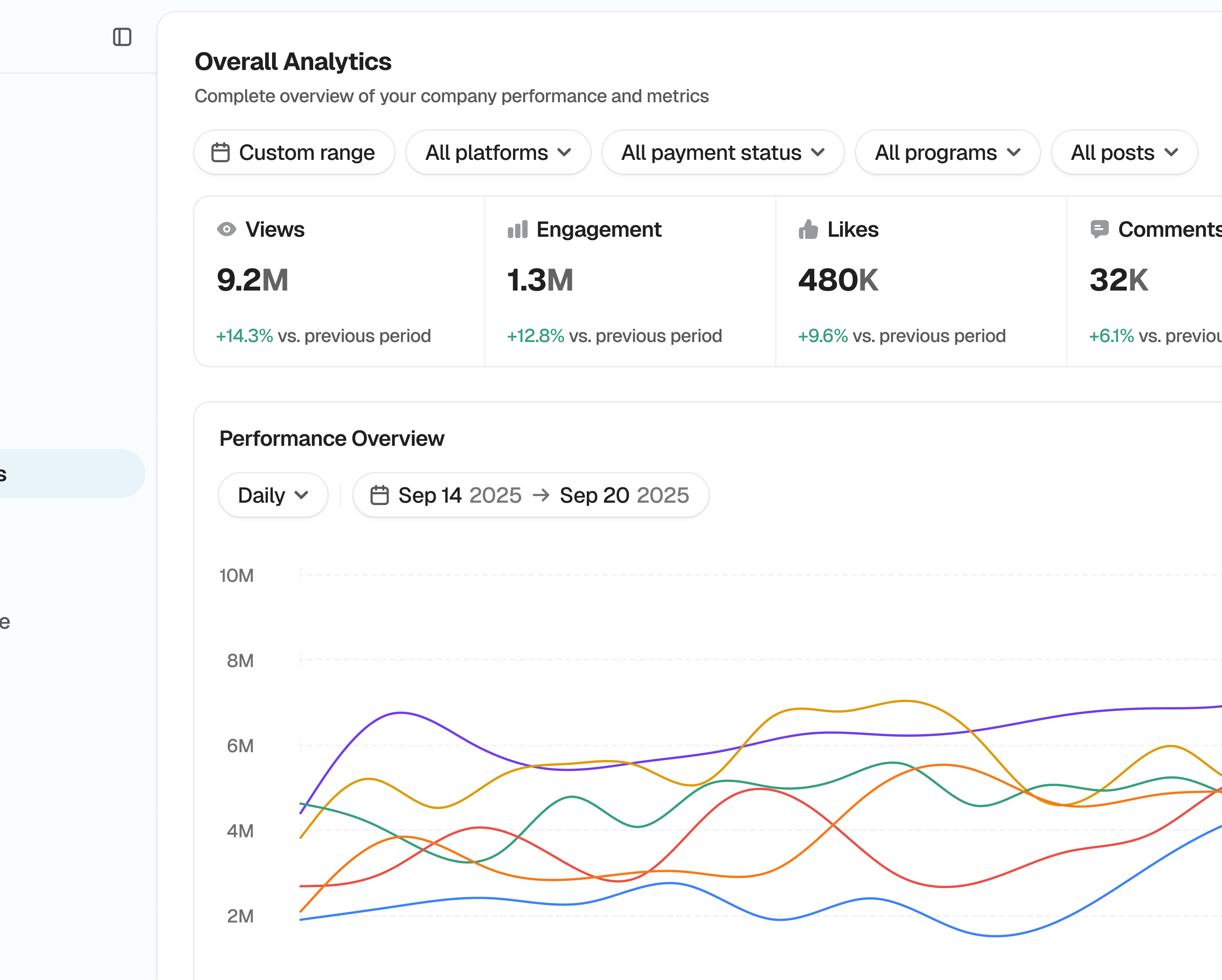Image resolution: width=1222 pixels, height=980 pixels.
Task: Toggle the sidebar collapse icon
Action: [x=122, y=37]
